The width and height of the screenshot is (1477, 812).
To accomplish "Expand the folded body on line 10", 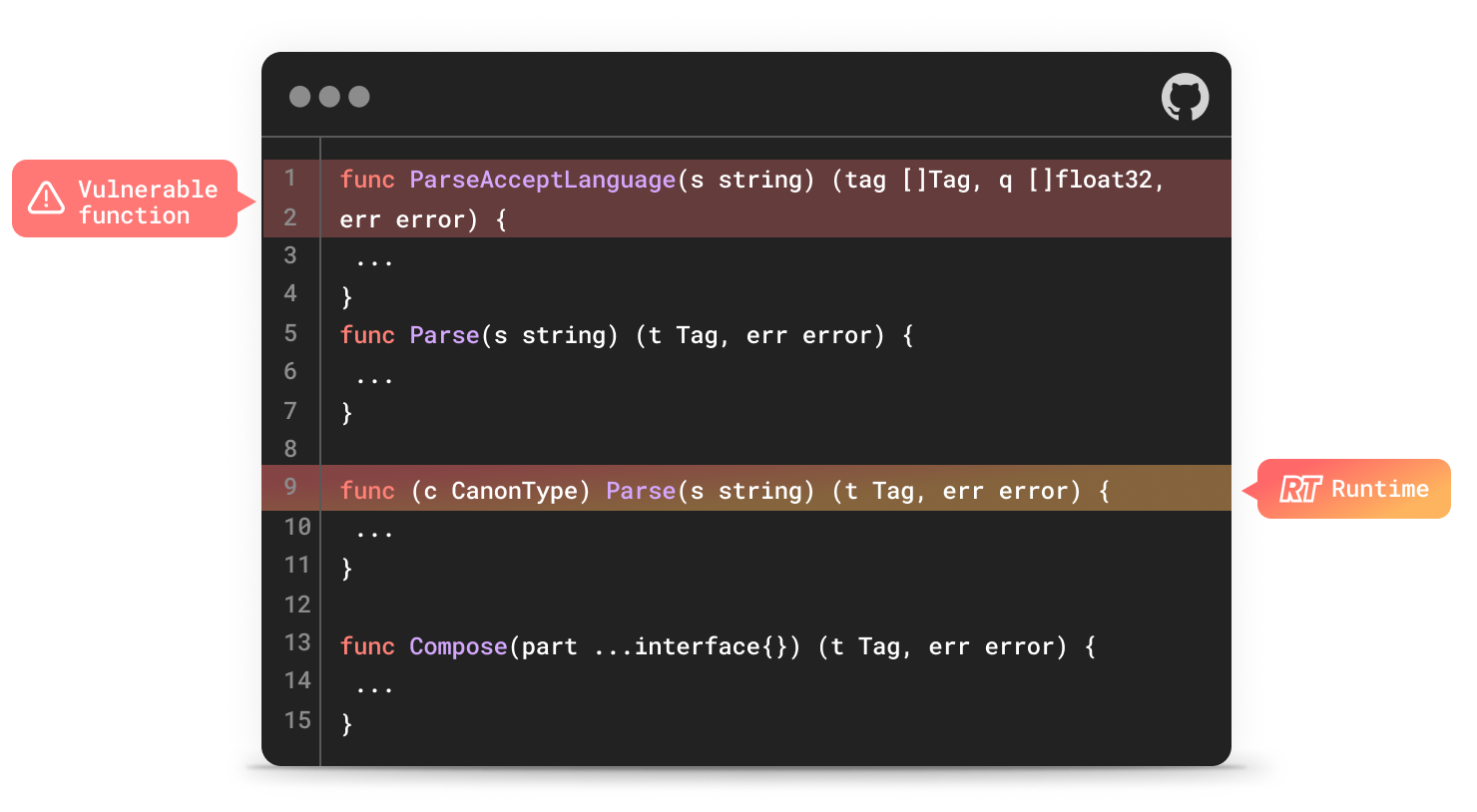I will click(x=374, y=533).
